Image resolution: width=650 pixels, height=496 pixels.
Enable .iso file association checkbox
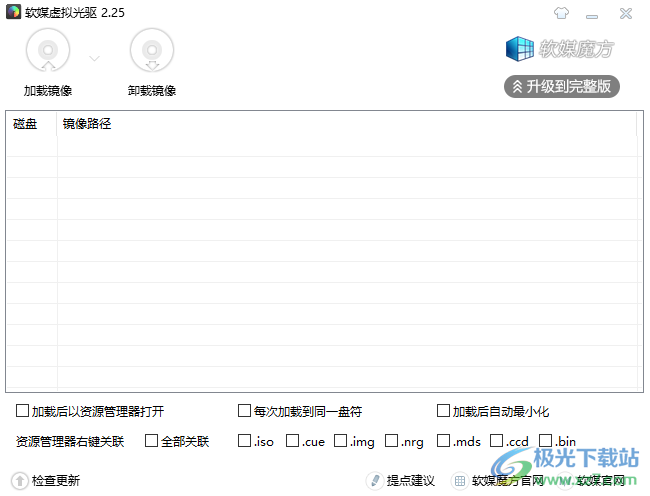tap(245, 440)
